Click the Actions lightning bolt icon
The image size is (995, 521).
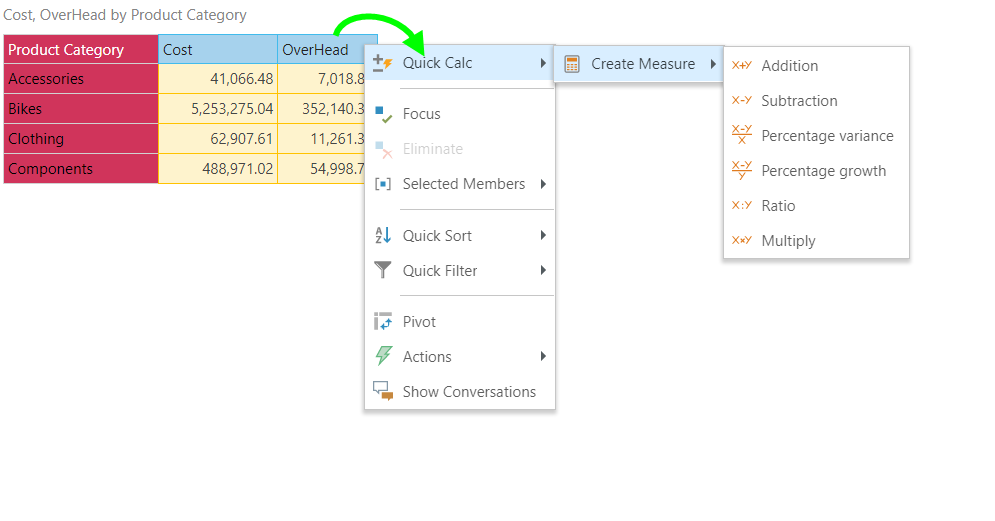pos(382,357)
